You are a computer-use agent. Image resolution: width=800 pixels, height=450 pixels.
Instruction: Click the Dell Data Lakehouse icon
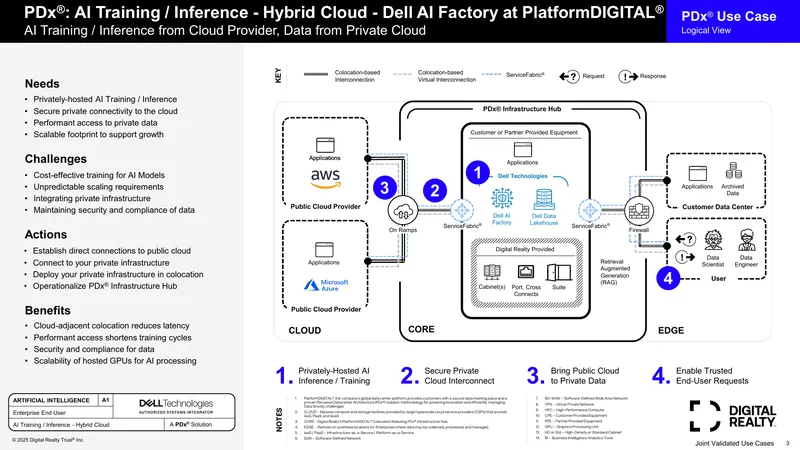tap(544, 199)
